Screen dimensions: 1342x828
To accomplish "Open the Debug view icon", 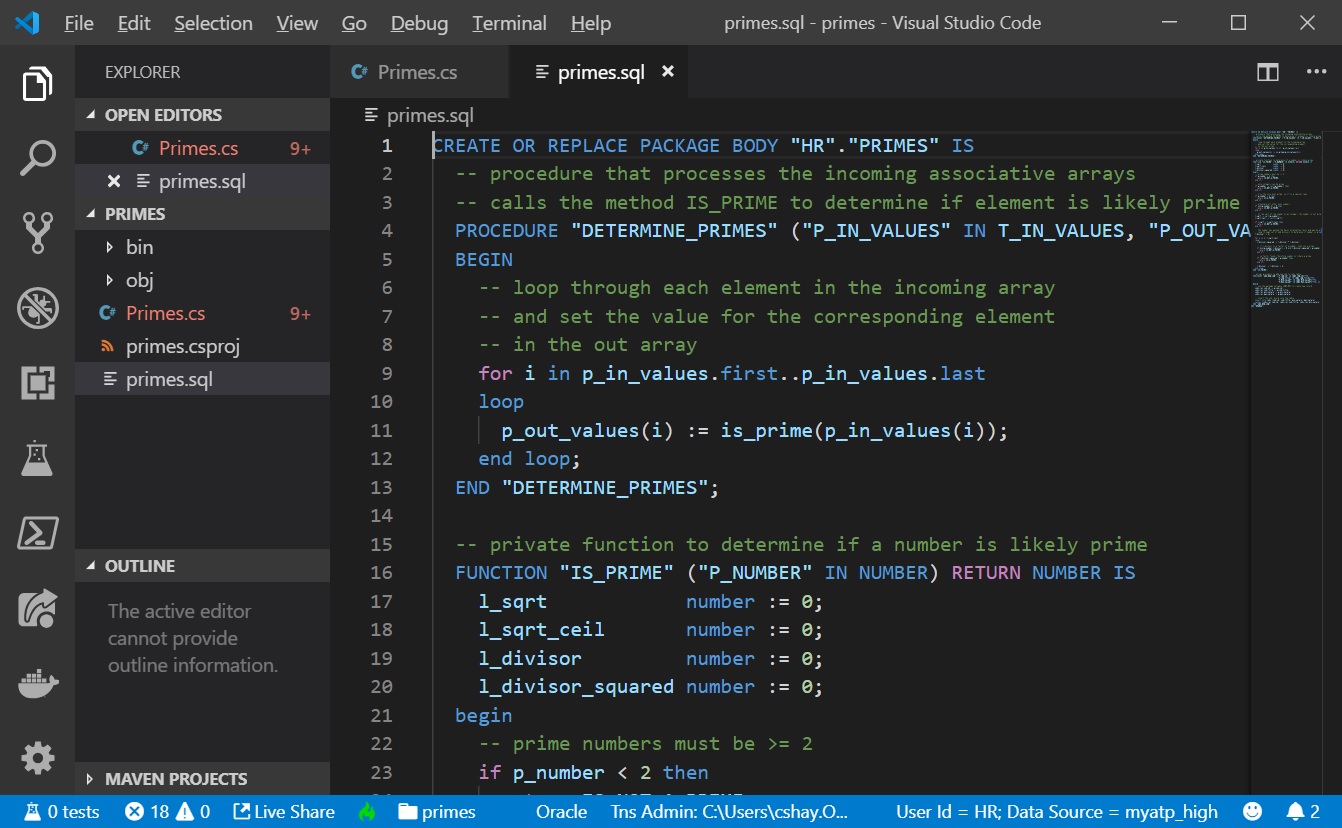I will click(37, 308).
